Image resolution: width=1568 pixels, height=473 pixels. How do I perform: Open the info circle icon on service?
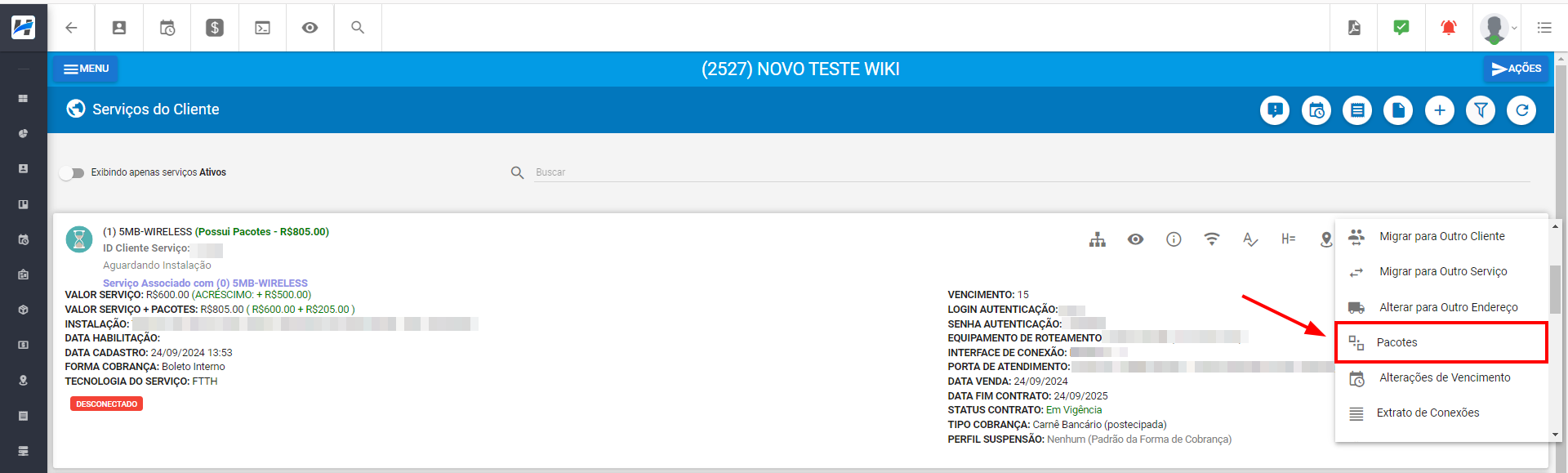(x=1174, y=239)
